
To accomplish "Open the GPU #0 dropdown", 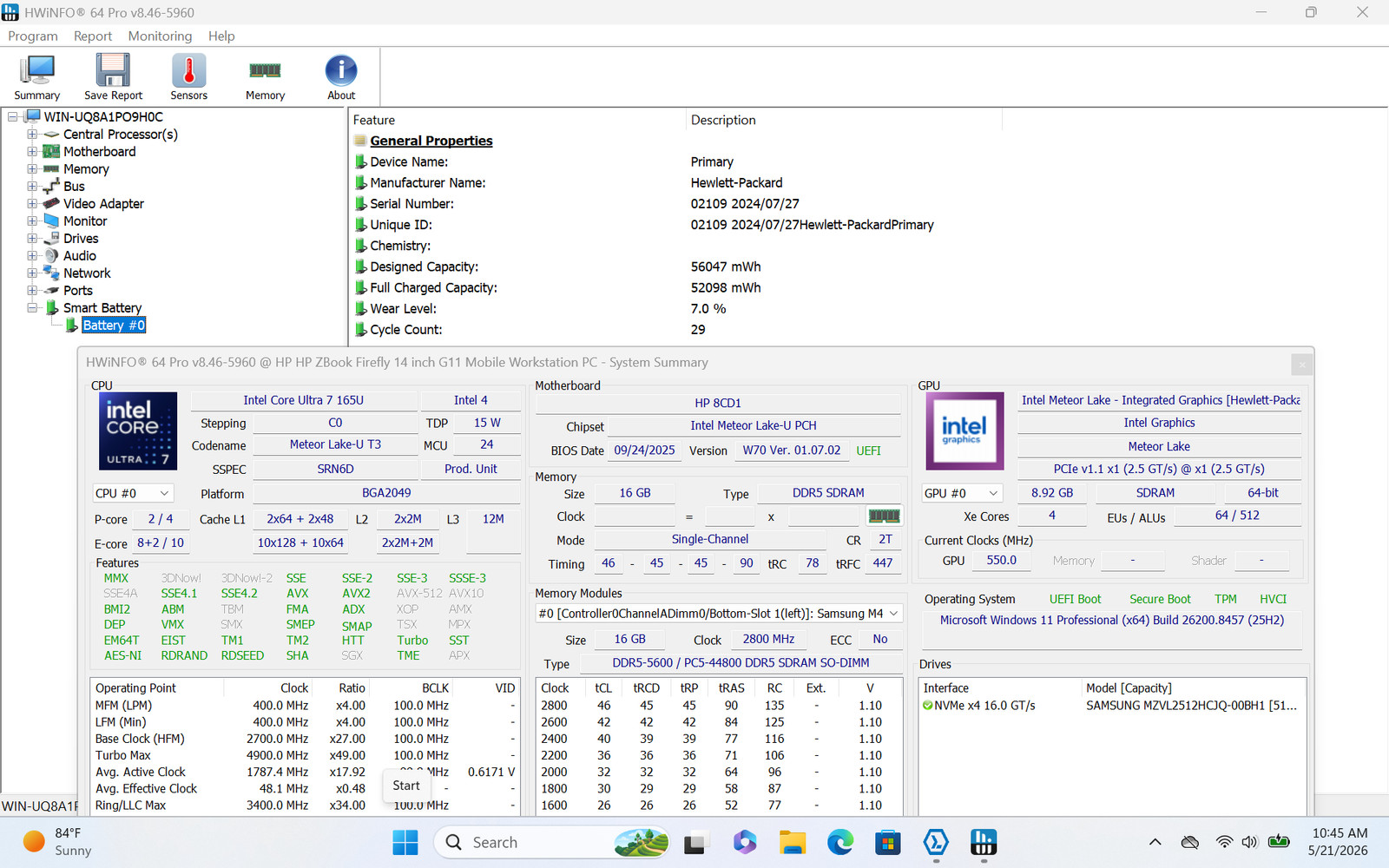I will tap(962, 493).
